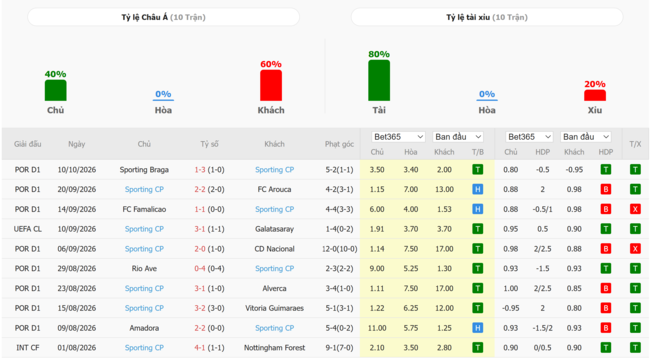Click red HDP B badge in Vitoria Guimaraes row
Viewport: 650px width, 364px height.
coord(606,308)
